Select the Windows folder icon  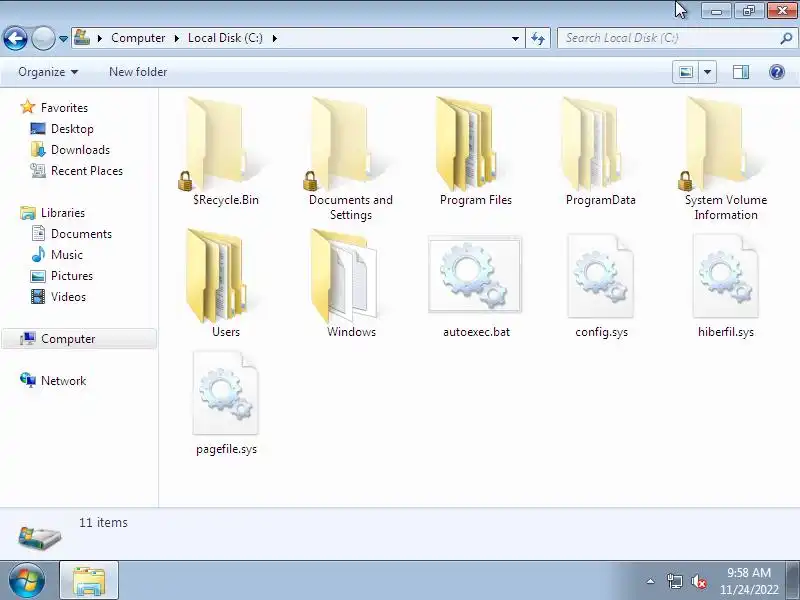pos(343,276)
